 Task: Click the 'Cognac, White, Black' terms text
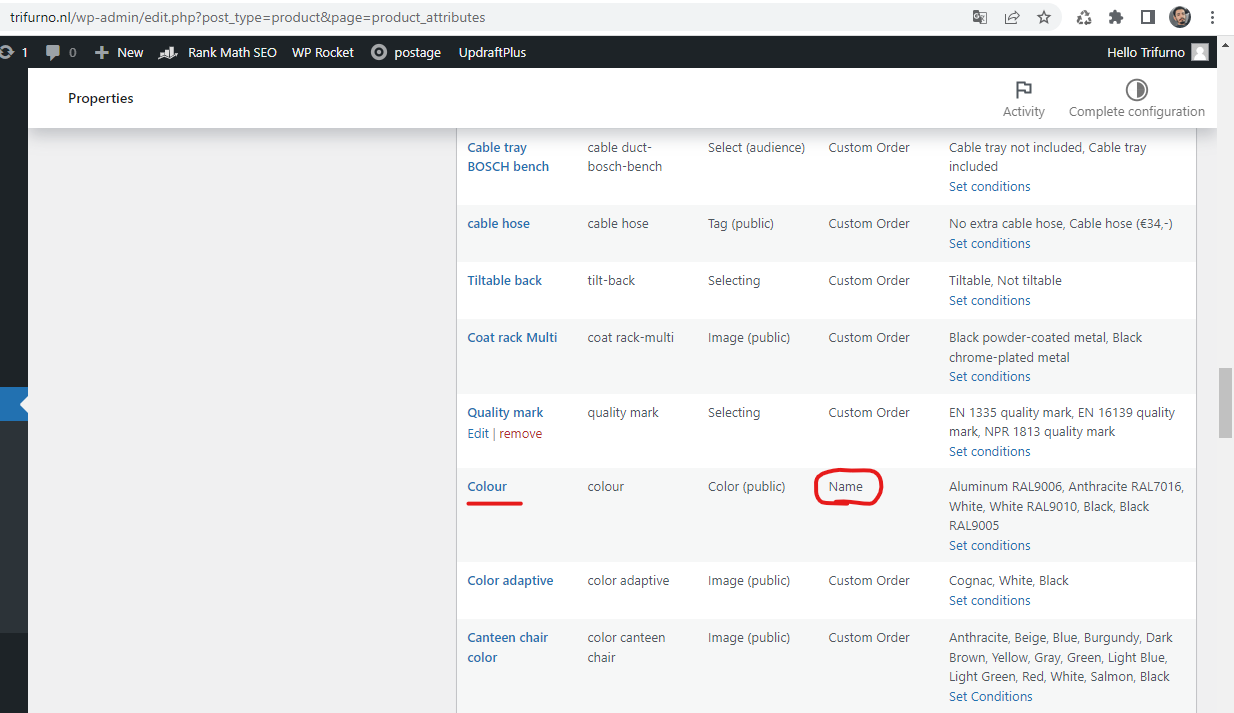[1008, 581]
